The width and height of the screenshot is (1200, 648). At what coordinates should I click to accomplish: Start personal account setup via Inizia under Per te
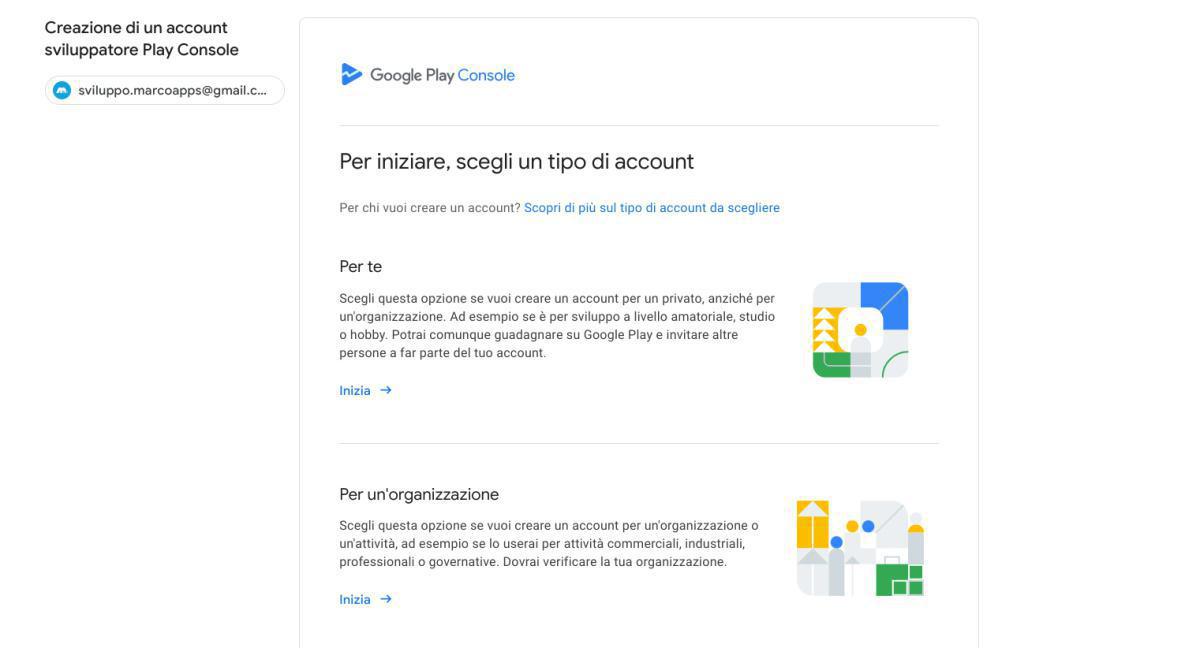(x=355, y=391)
